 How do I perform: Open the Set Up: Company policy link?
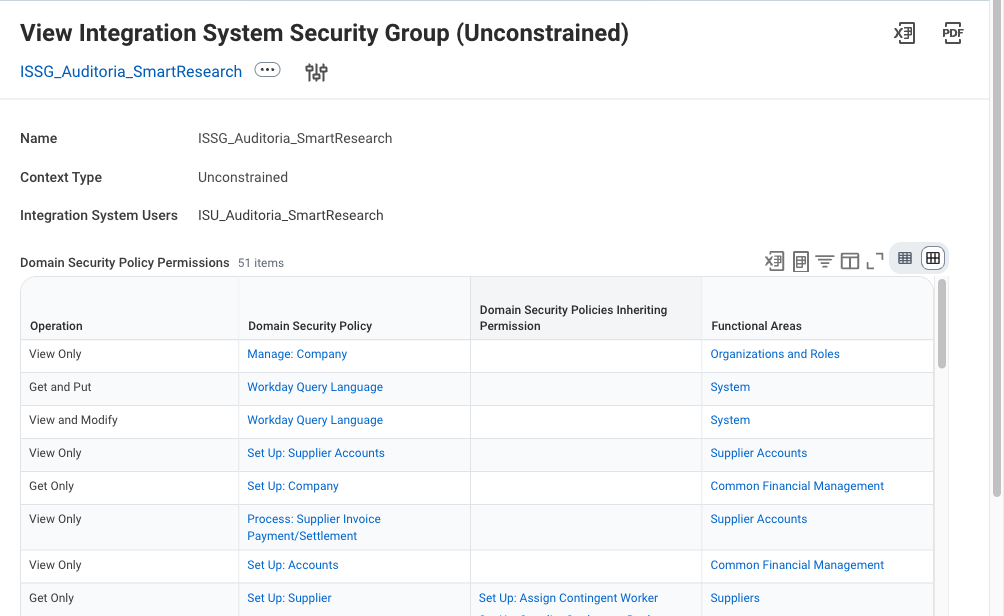(x=293, y=486)
